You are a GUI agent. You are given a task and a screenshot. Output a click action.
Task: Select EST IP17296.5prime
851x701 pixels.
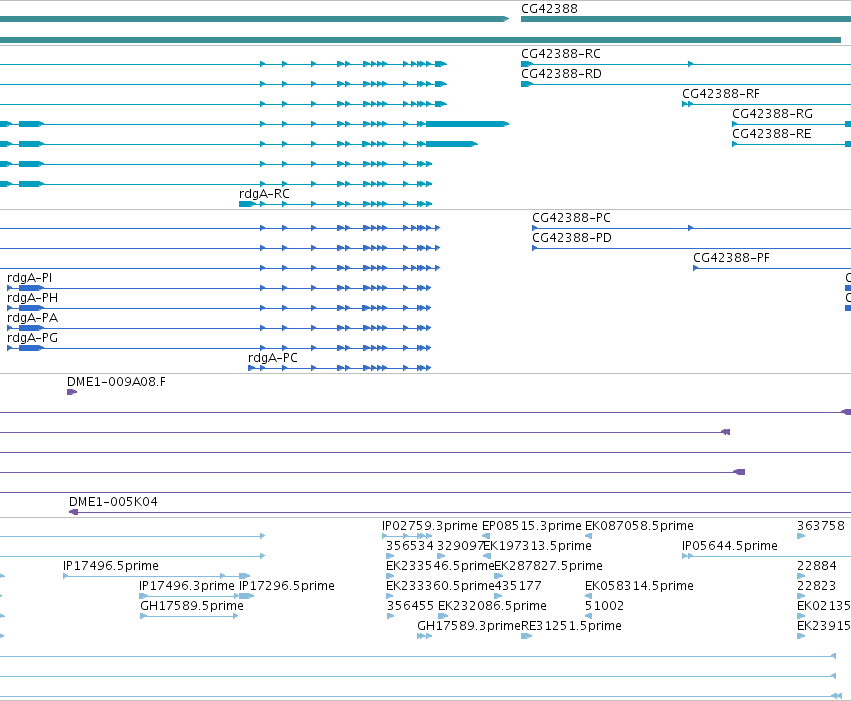pos(287,586)
